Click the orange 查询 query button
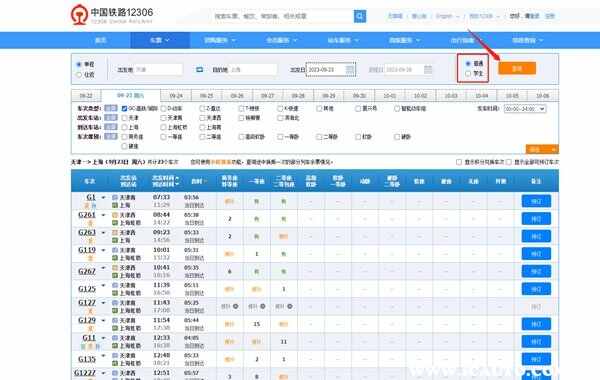The width and height of the screenshot is (600, 380). pyautogui.click(x=517, y=68)
